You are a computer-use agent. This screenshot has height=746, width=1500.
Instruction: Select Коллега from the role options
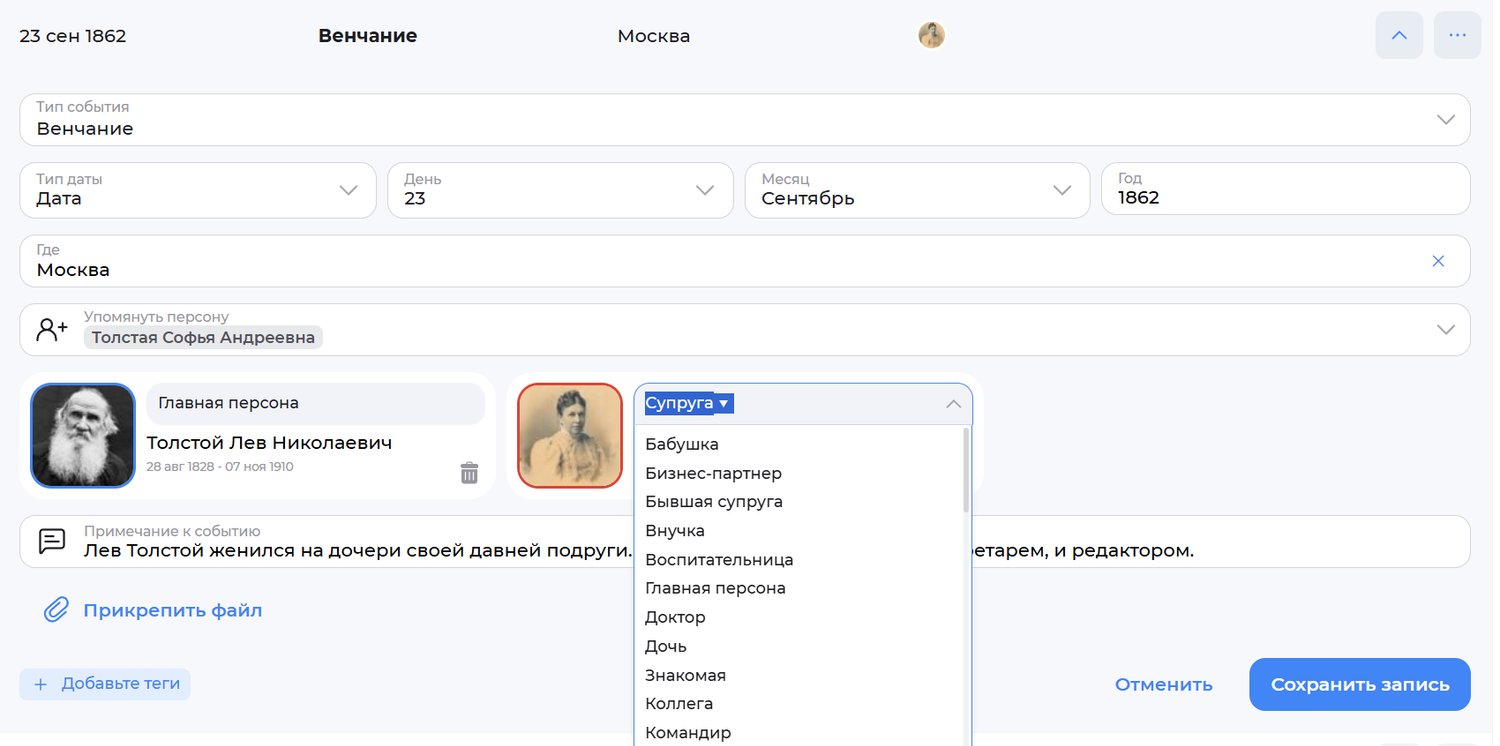pyautogui.click(x=679, y=704)
